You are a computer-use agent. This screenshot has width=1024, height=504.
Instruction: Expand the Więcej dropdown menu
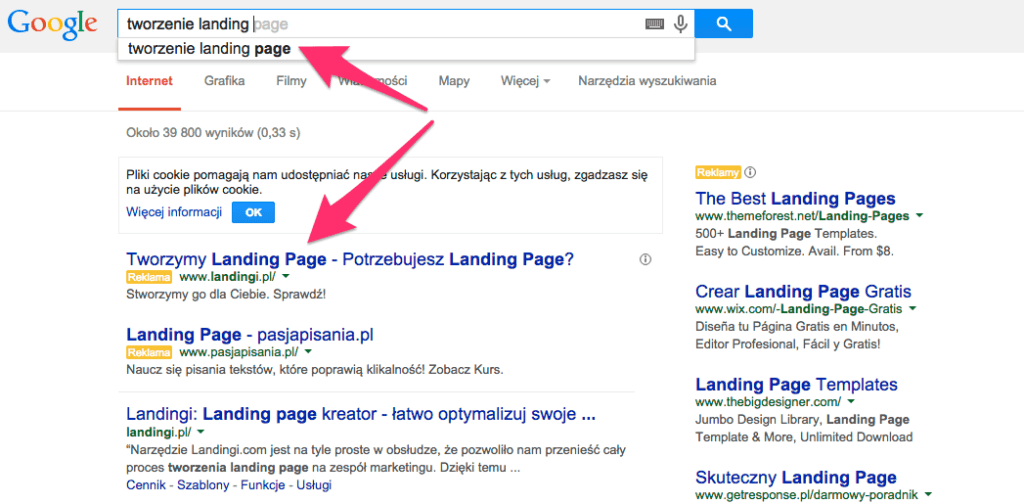point(525,81)
